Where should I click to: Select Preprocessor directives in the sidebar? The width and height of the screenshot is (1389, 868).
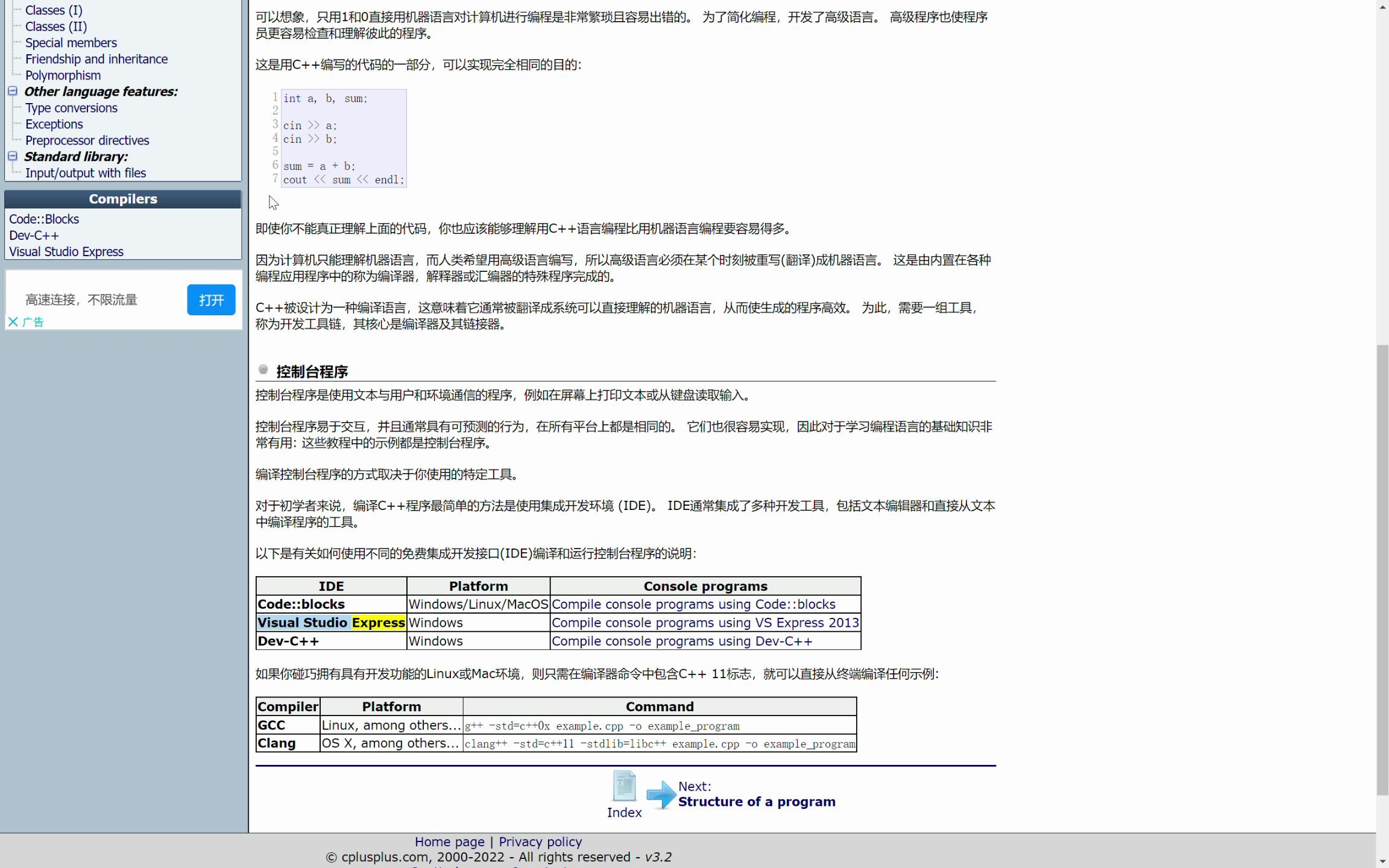point(87,140)
